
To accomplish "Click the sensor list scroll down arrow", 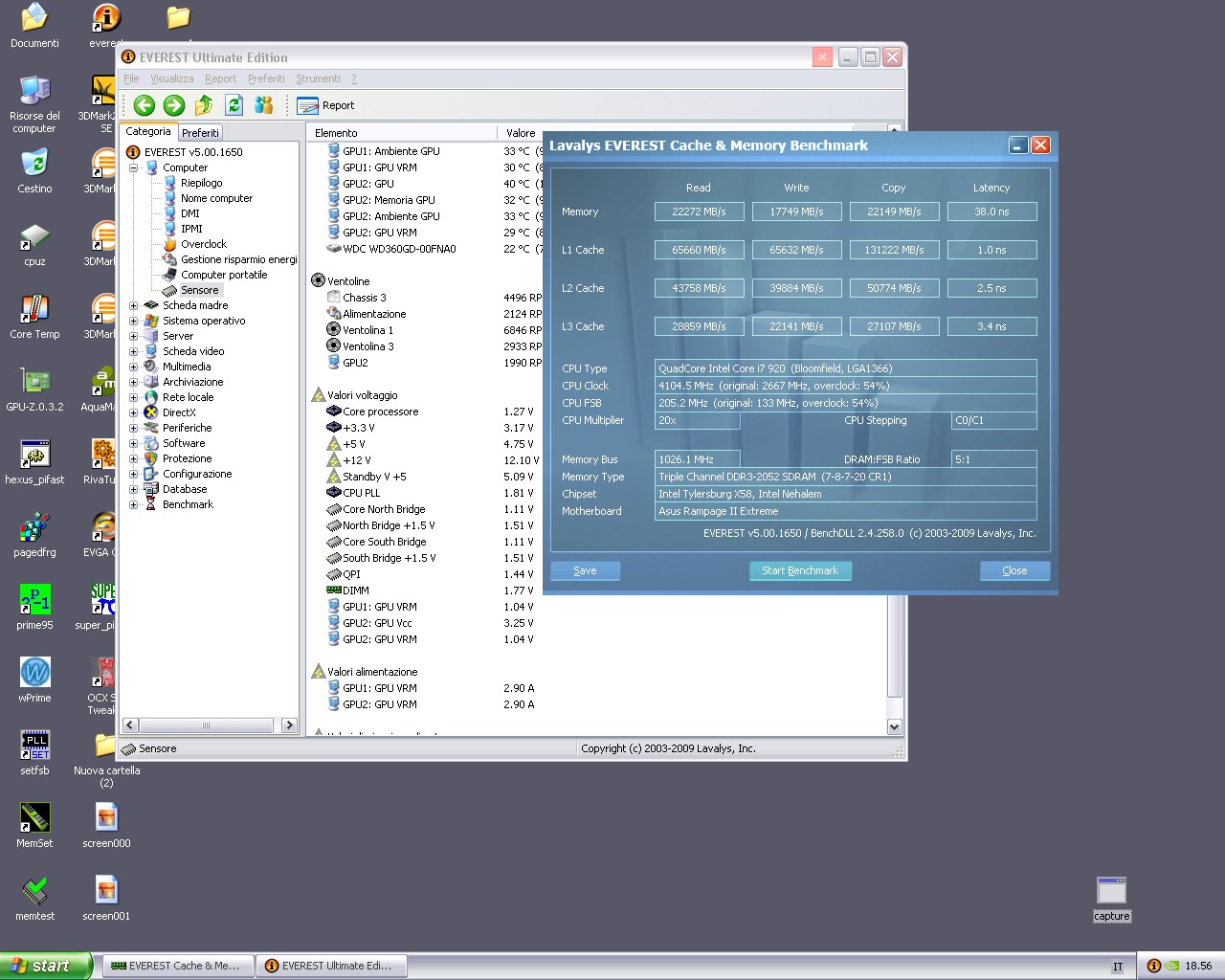I will pyautogui.click(x=895, y=727).
